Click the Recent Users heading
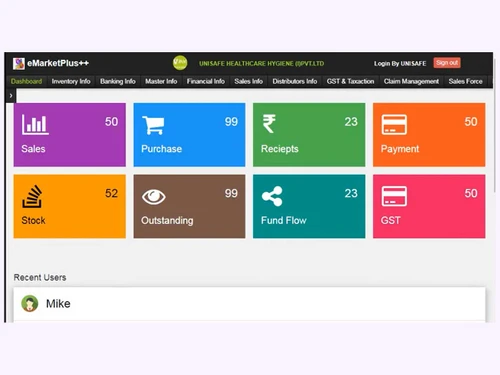Screen dimensions: 500x375 point(40,277)
